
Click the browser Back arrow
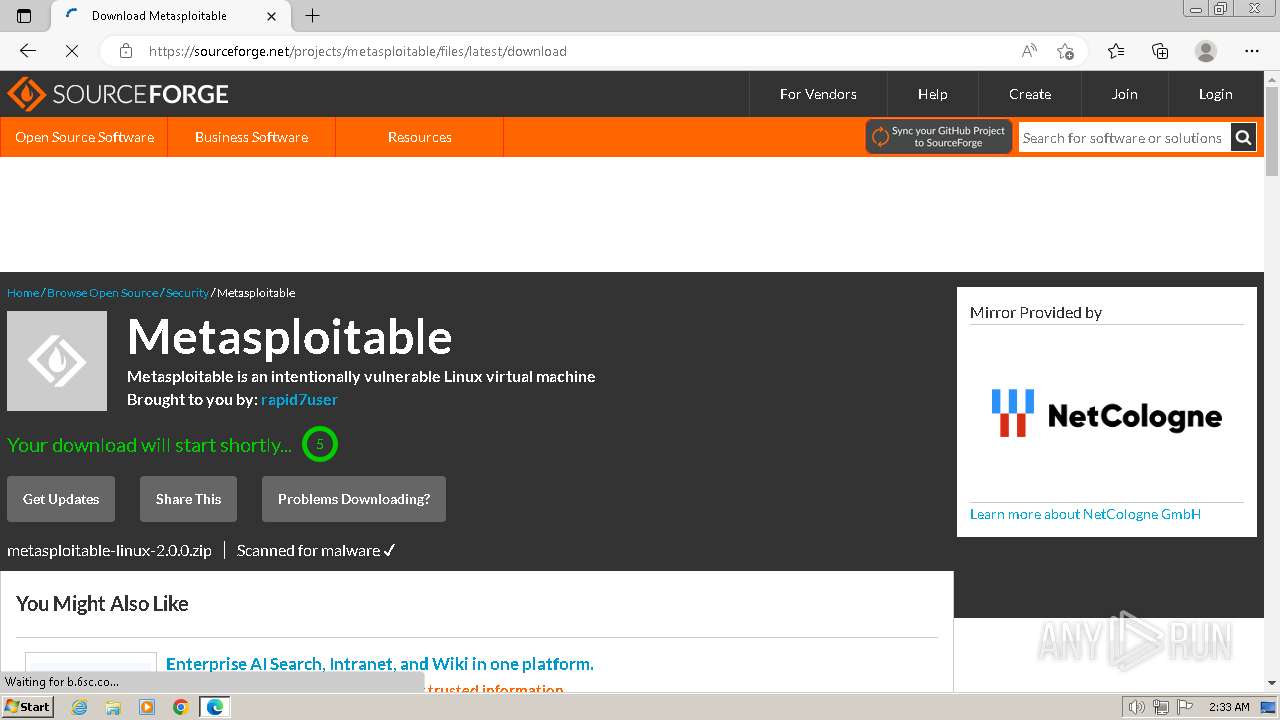[28, 51]
